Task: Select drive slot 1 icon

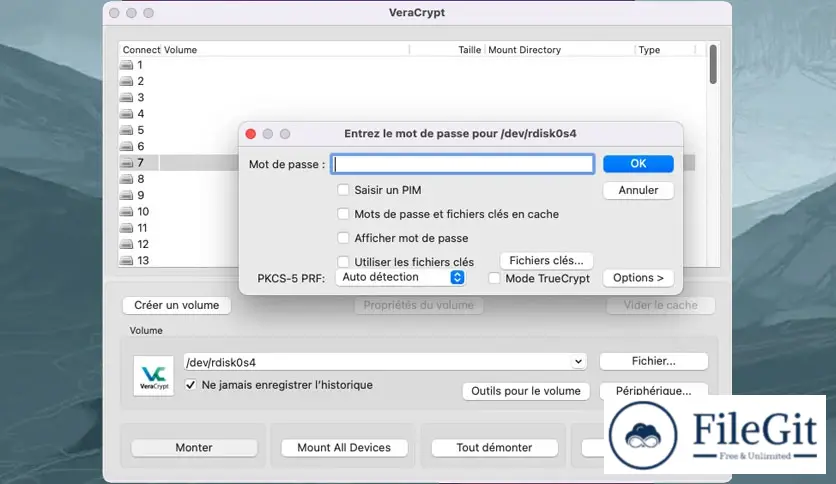Action: [x=126, y=65]
